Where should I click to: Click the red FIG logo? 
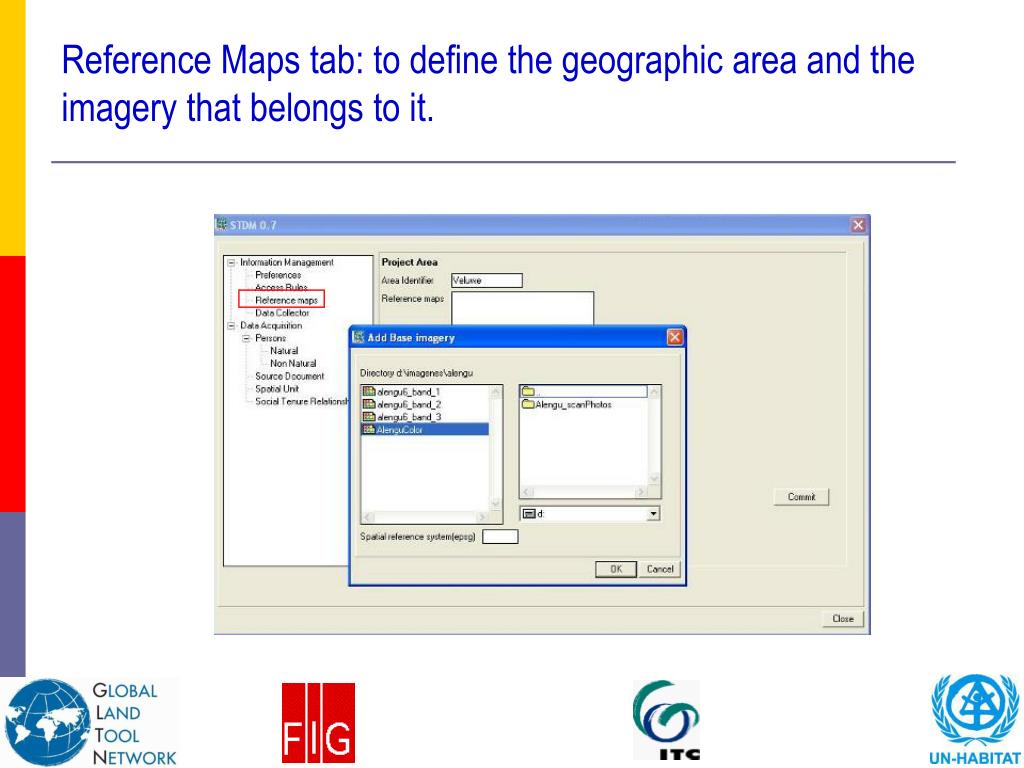(319, 723)
